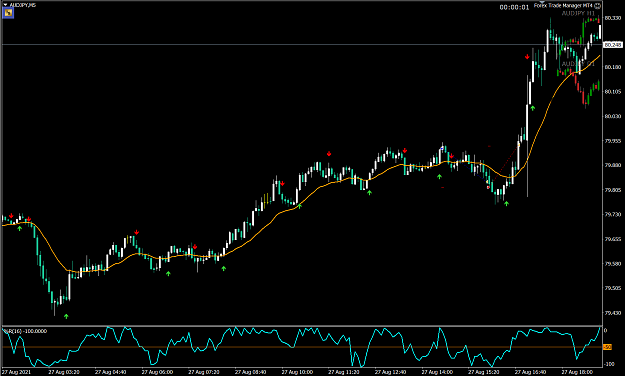Click the 27 Aug 16:40 time label
Screen dimensions: 625x376
point(530,372)
